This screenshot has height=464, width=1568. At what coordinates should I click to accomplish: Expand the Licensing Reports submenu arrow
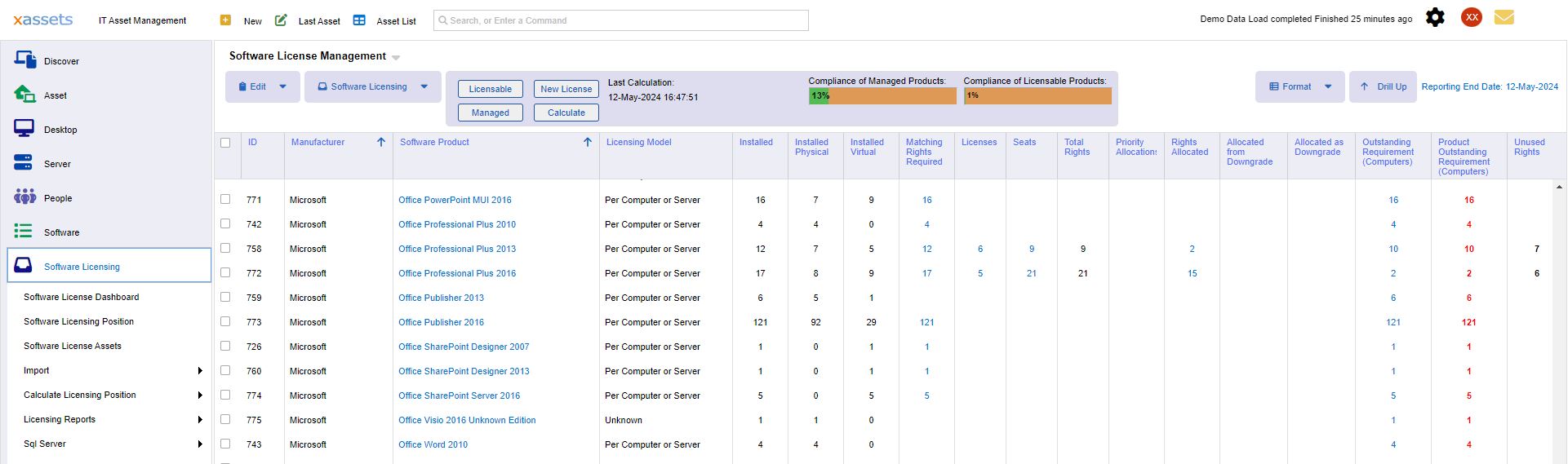(x=200, y=420)
